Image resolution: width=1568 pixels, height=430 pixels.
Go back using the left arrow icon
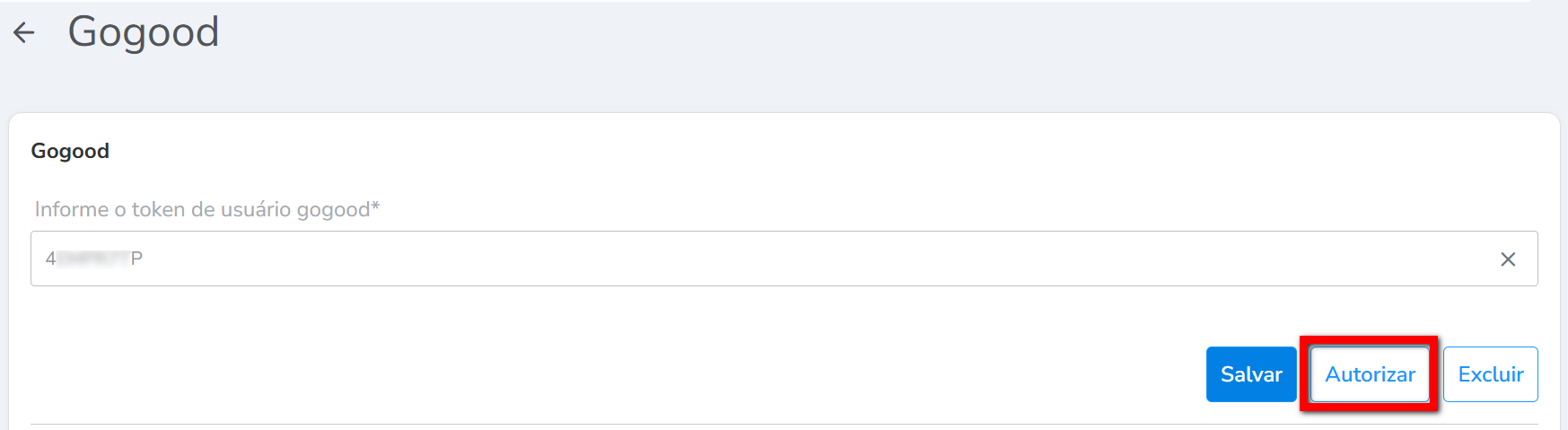24,33
